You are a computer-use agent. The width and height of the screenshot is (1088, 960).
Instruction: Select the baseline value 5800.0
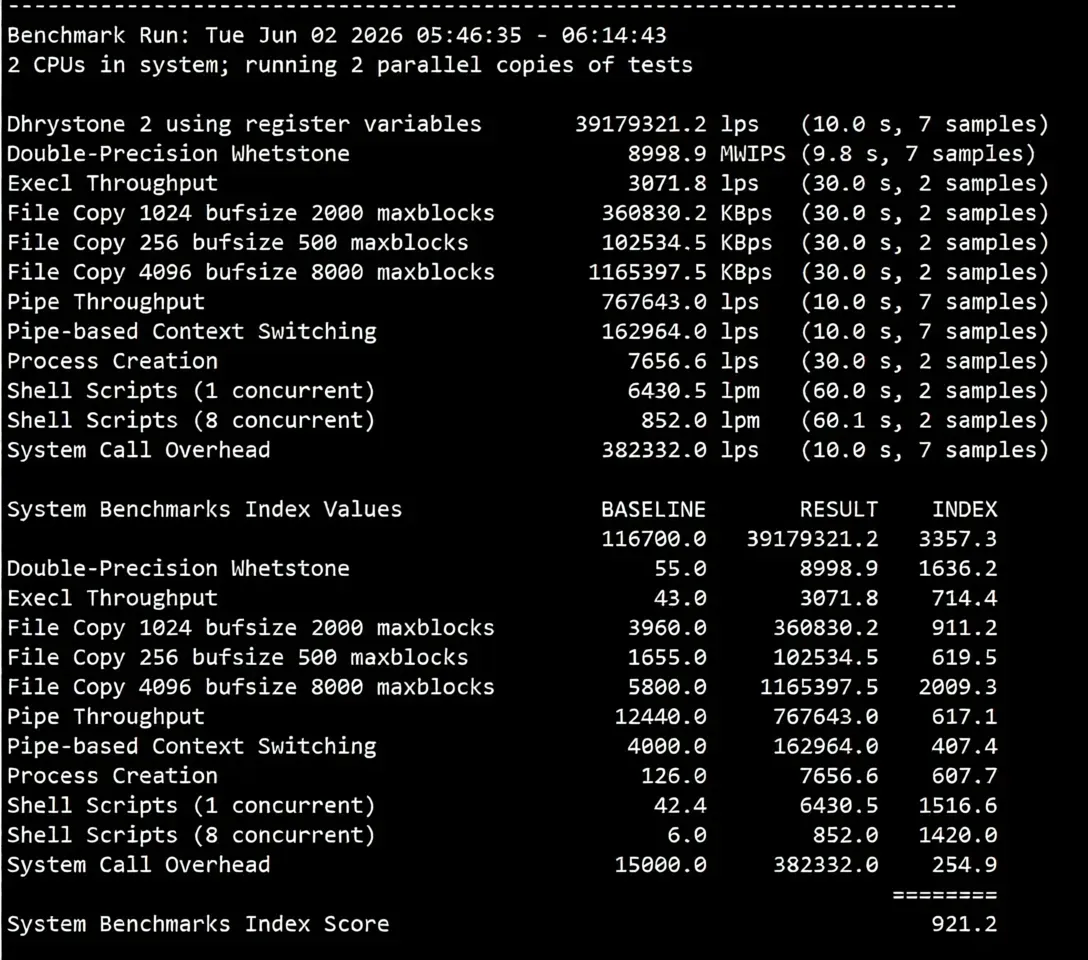pos(667,687)
